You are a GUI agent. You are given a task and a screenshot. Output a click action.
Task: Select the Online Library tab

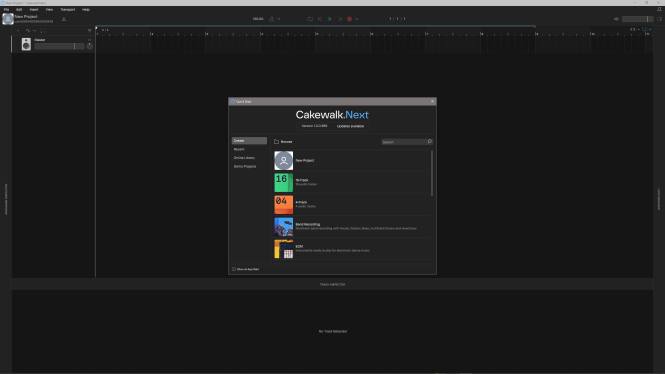coord(244,158)
